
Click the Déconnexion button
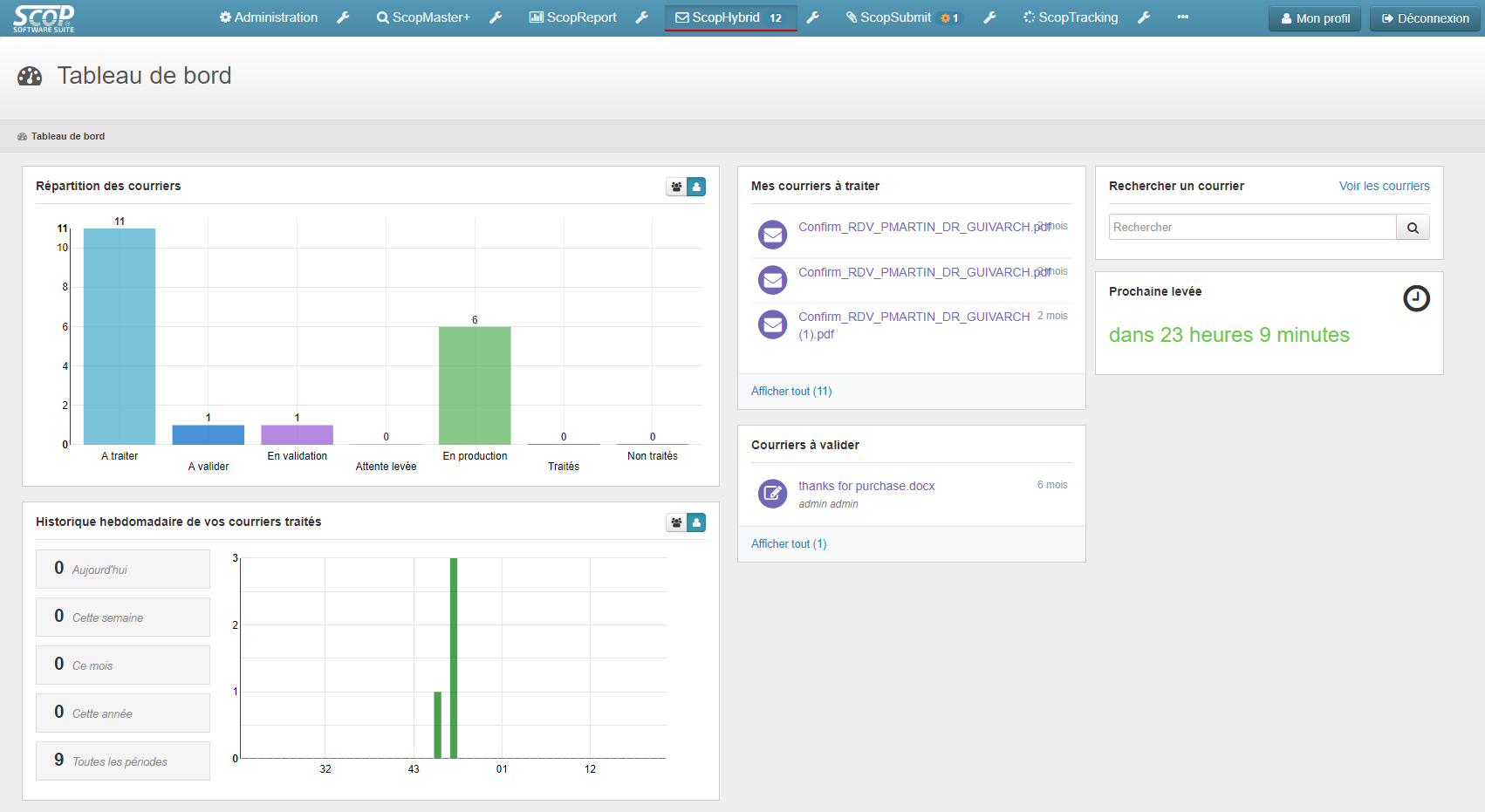[x=1425, y=18]
